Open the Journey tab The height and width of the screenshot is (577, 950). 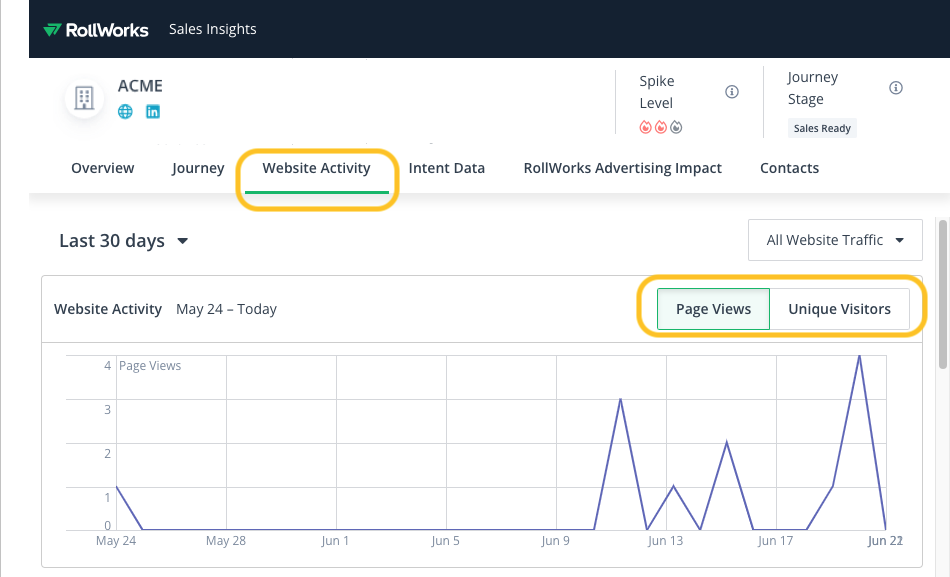(198, 168)
